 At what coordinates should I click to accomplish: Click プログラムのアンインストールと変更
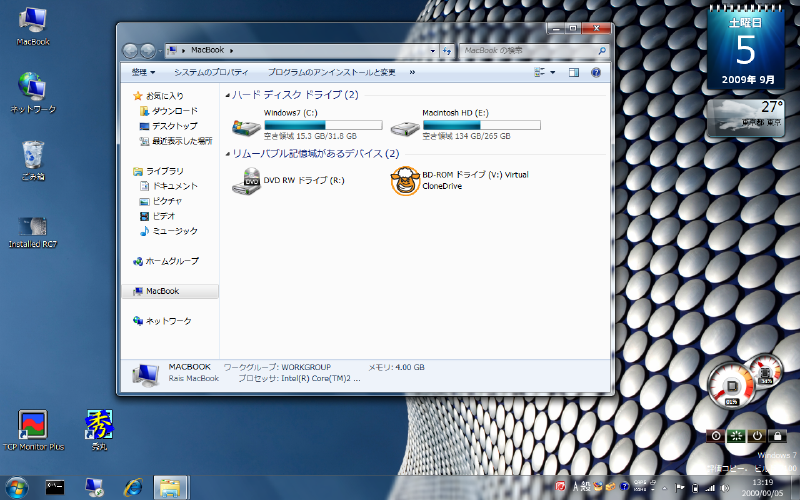(332, 72)
